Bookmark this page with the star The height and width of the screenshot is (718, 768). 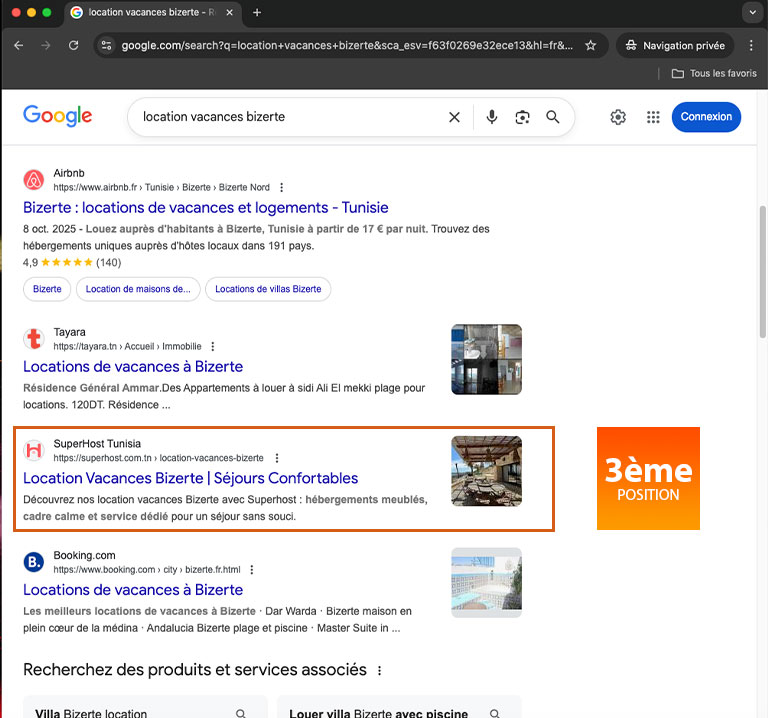pos(590,46)
